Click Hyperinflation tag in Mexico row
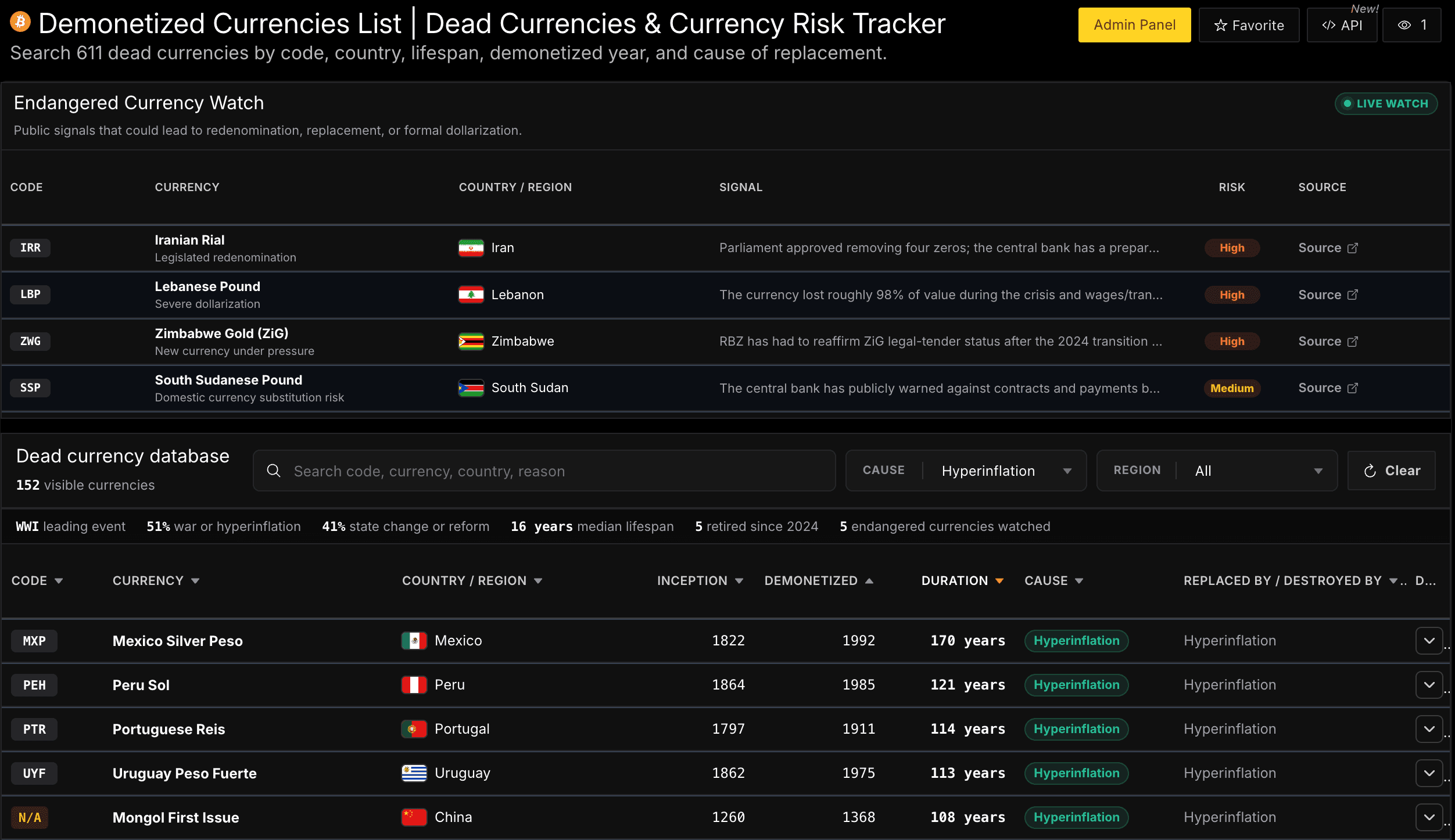 (1076, 641)
